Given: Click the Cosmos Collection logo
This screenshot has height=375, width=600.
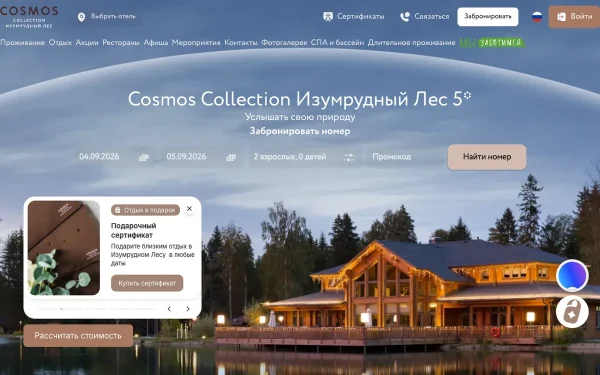Looking at the screenshot, I should (x=29, y=16).
